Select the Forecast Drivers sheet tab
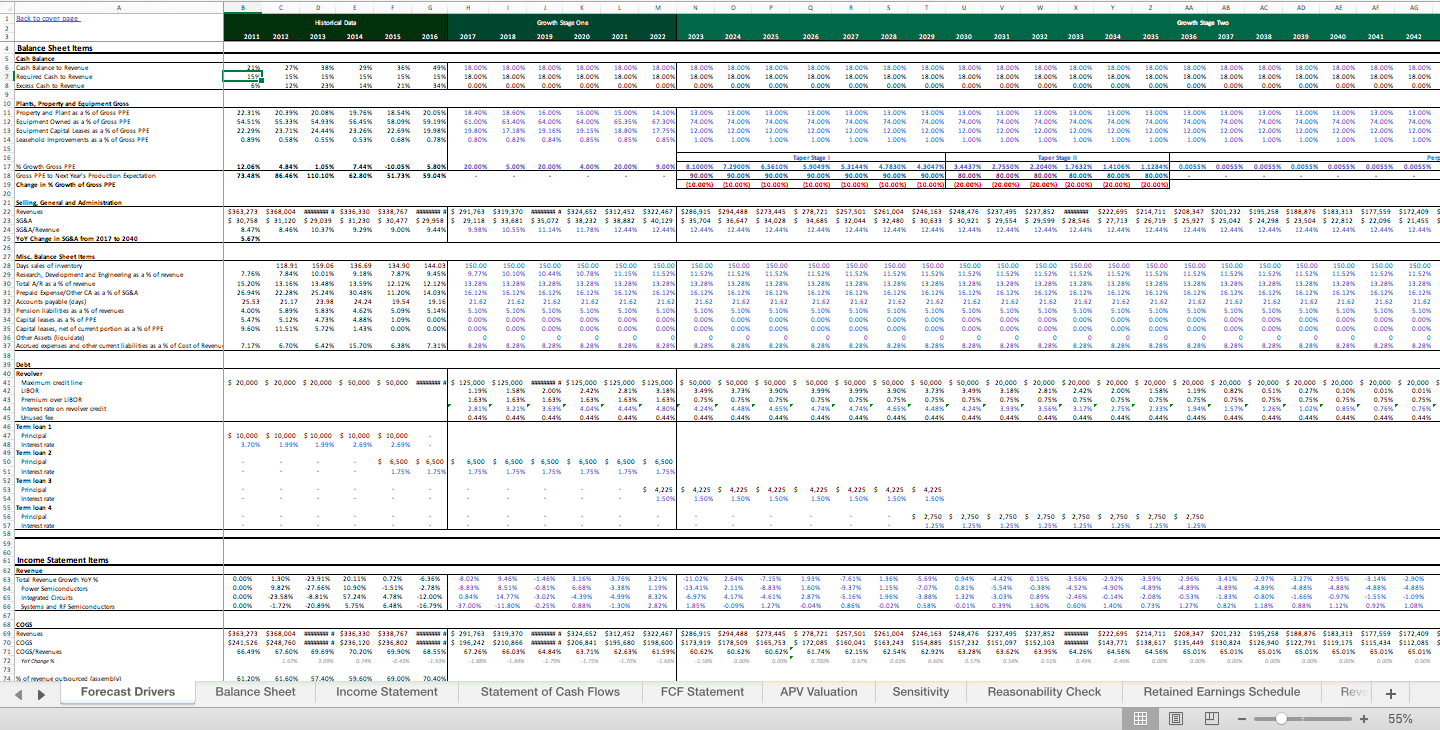Screen dimensions: 1440x730 click(x=128, y=692)
